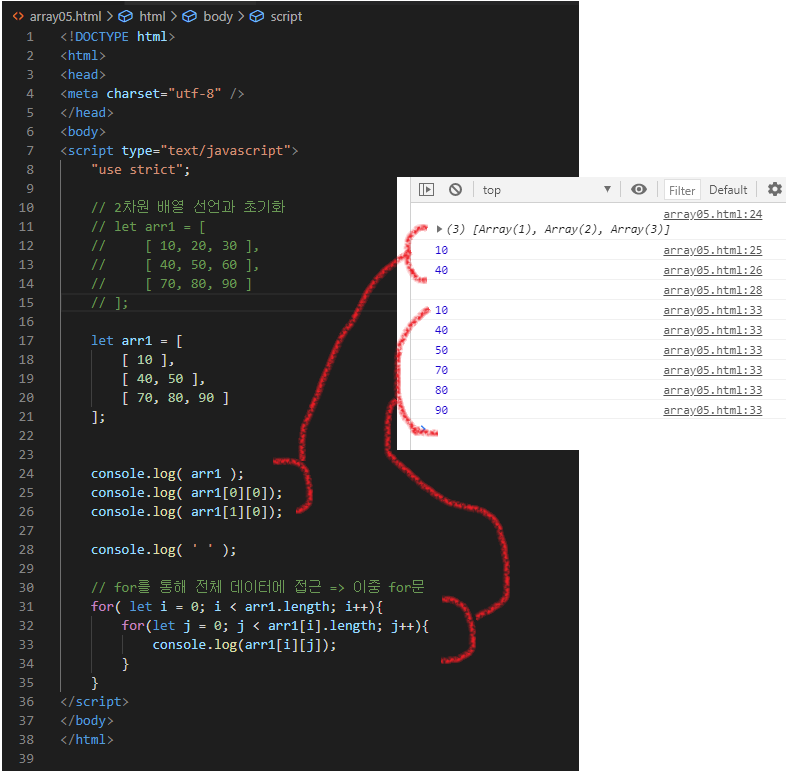
Task: Click the console.log( ' ' ); line
Action: pyautogui.click(x=163, y=550)
